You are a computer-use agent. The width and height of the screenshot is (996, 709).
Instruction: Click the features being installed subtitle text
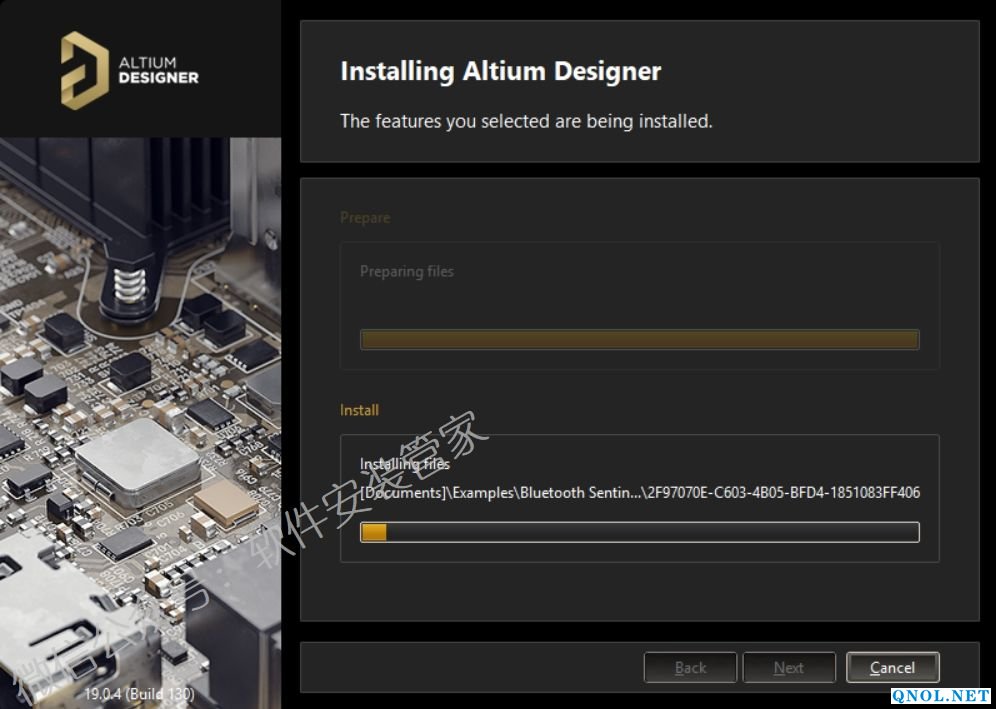[x=526, y=121]
